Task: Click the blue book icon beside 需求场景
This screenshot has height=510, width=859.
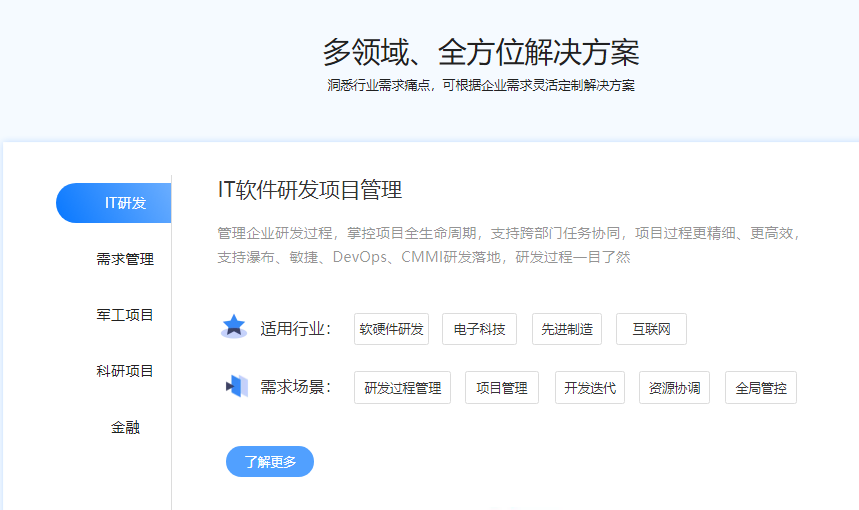Action: click(237, 386)
